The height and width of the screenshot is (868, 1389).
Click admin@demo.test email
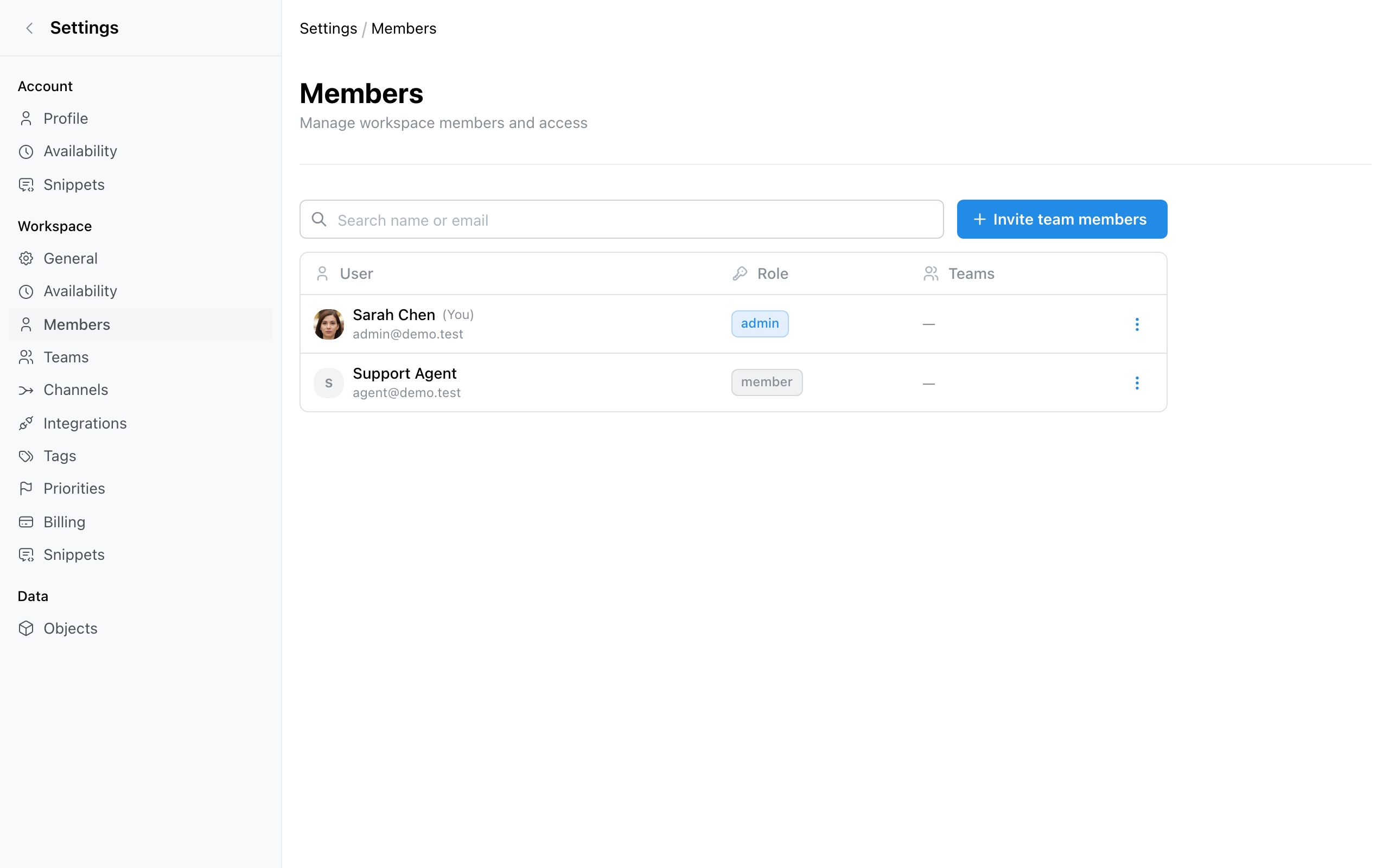pos(407,334)
